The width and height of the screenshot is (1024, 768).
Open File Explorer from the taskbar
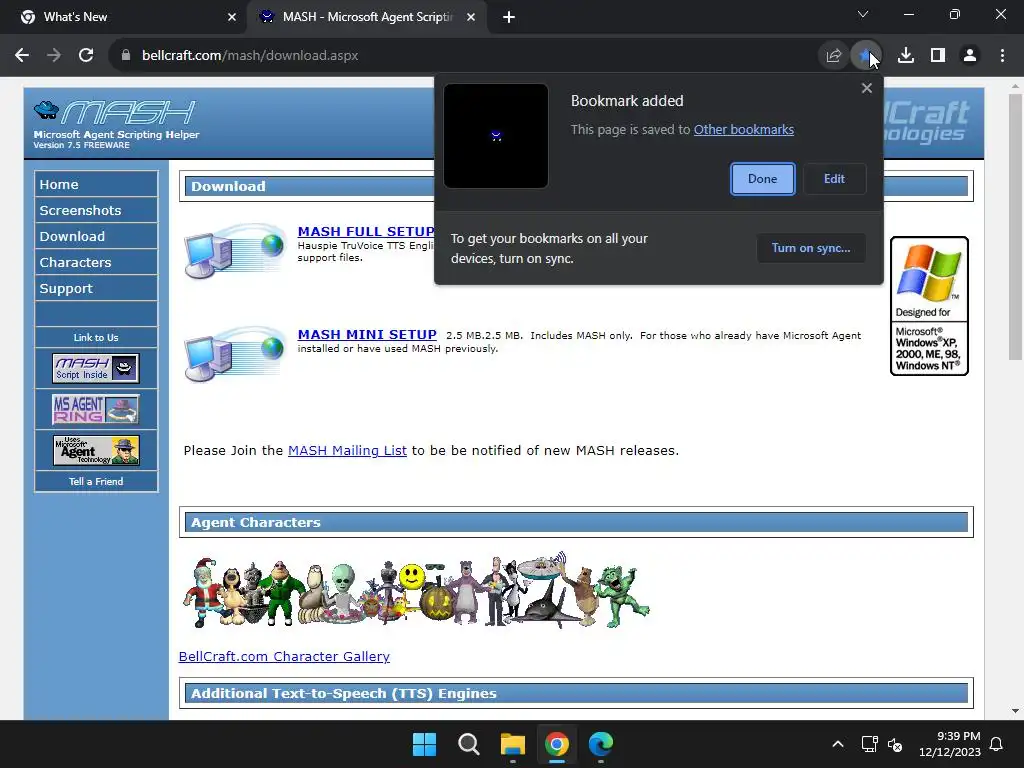(513, 744)
